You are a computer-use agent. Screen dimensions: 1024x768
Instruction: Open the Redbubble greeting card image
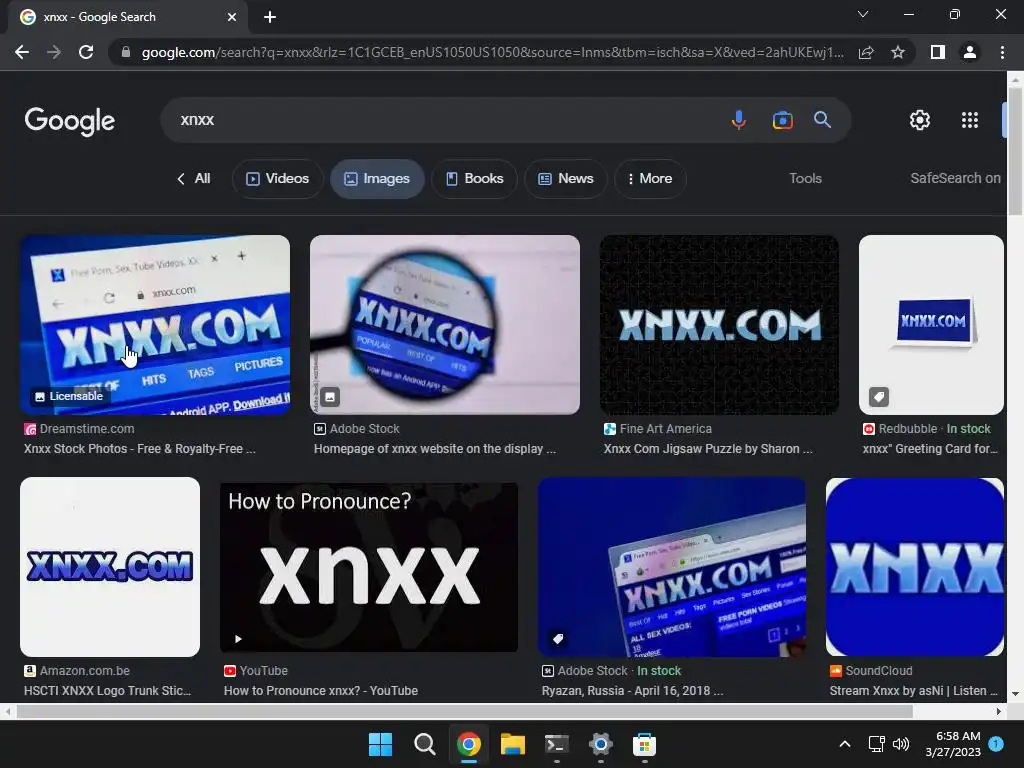(x=931, y=325)
